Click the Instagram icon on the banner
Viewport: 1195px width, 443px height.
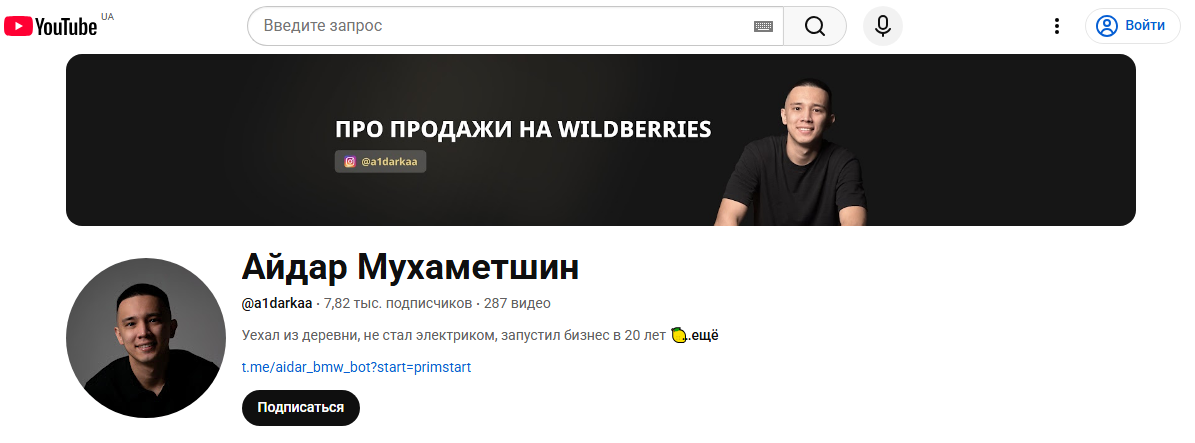pyautogui.click(x=350, y=162)
